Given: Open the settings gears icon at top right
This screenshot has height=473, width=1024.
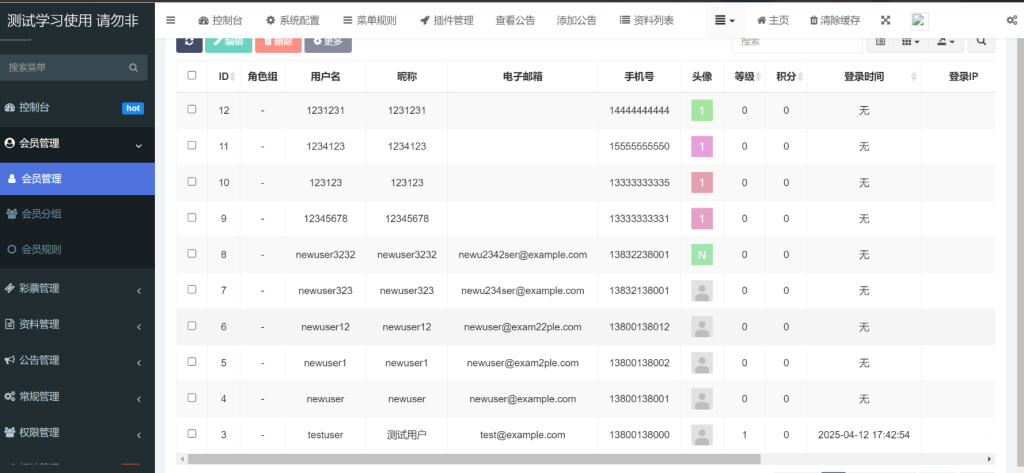Looking at the screenshot, I should coord(1013,20).
